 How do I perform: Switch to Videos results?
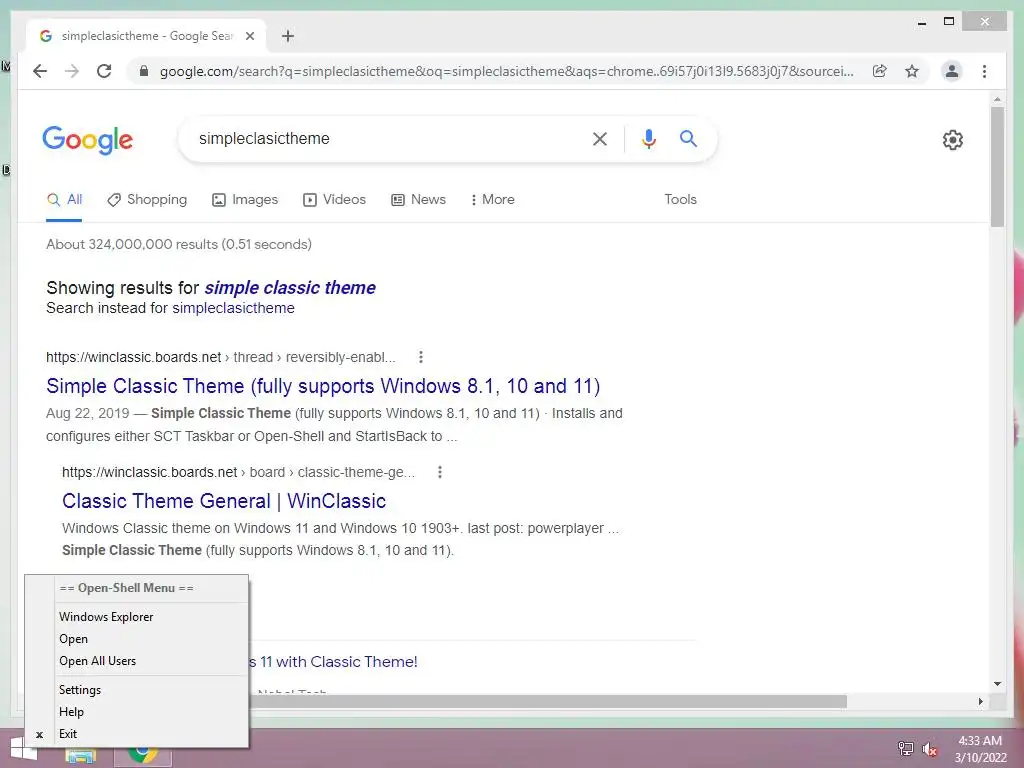click(334, 199)
